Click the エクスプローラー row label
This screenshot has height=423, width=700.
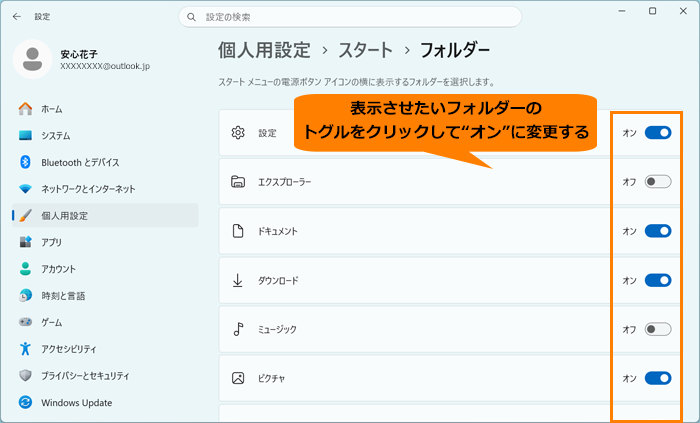(x=284, y=182)
